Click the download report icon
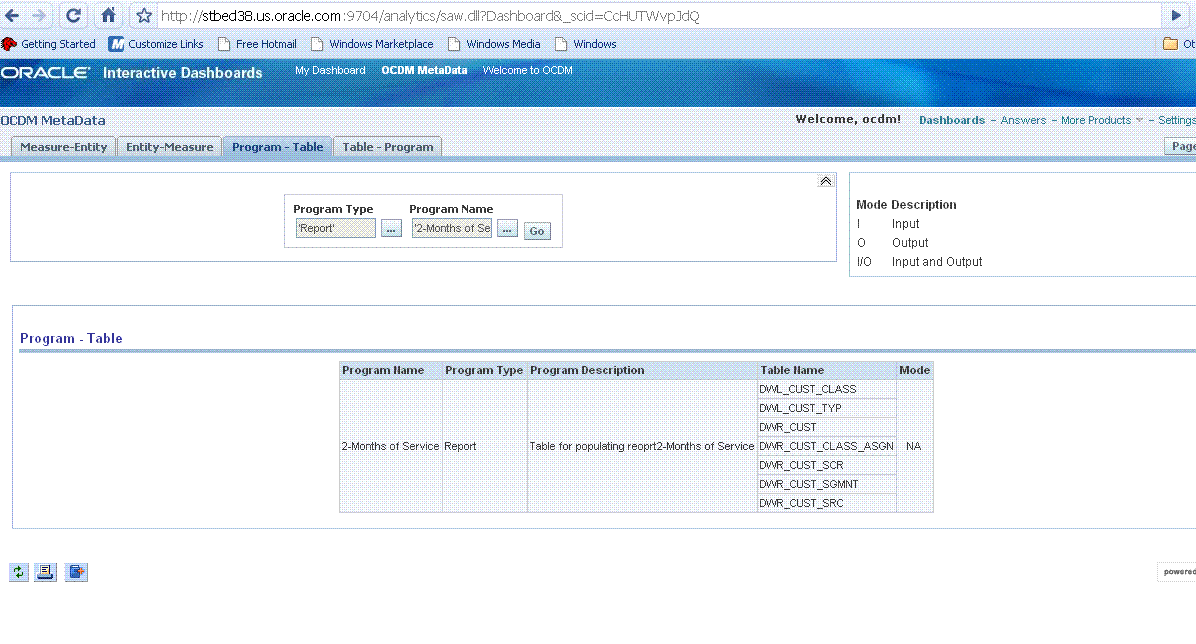Screen dimensions: 1196x644 coord(76,572)
